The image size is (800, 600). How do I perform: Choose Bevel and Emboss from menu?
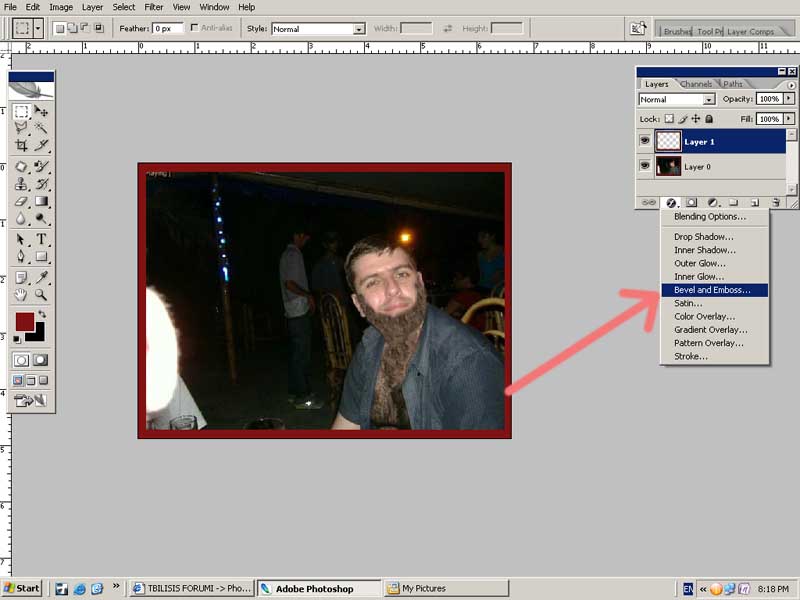[714, 290]
